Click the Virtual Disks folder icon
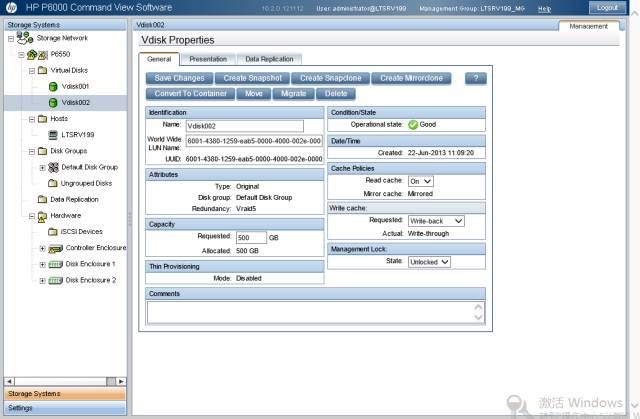 pyautogui.click(x=42, y=70)
